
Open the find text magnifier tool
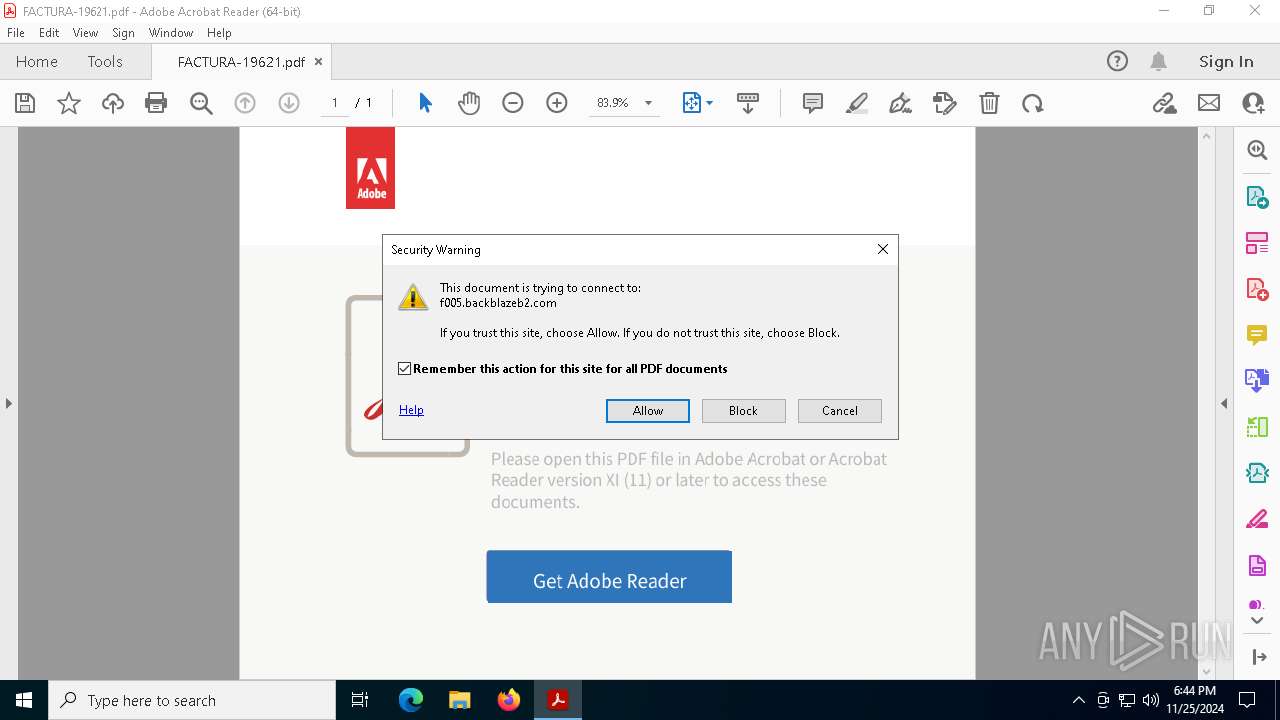[x=201, y=103]
